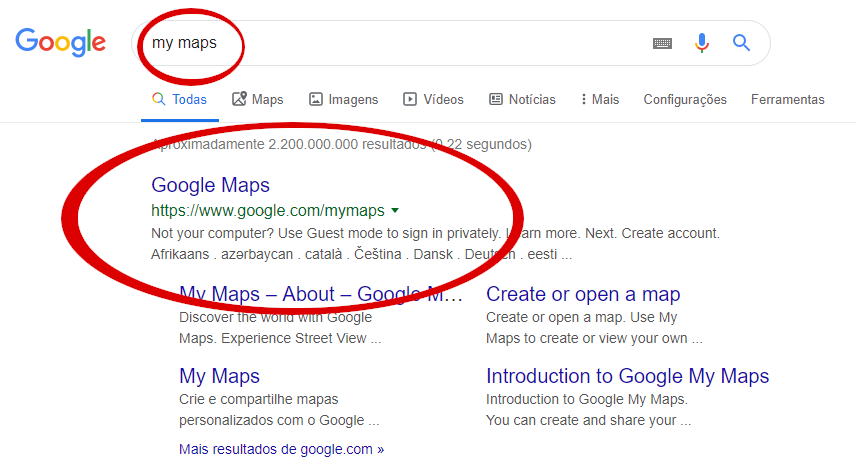856x464 pixels.
Task: Open 'My Maps – About – Google M...' link
Action: click(x=320, y=294)
